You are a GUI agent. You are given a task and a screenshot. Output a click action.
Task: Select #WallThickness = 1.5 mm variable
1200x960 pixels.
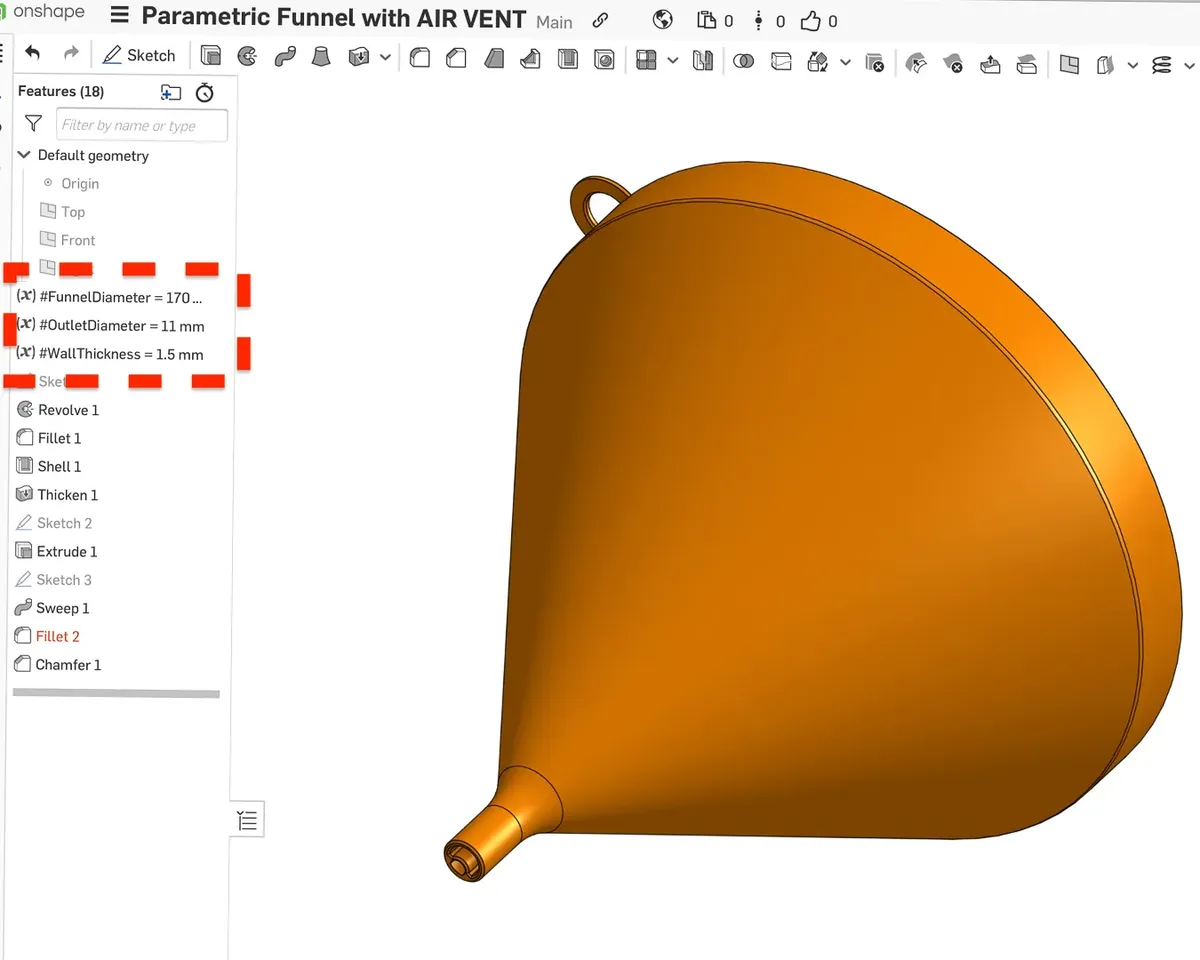(x=110, y=354)
